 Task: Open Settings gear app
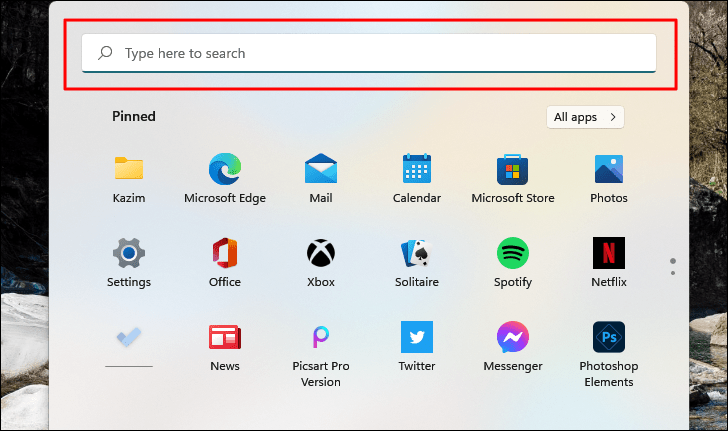[129, 262]
